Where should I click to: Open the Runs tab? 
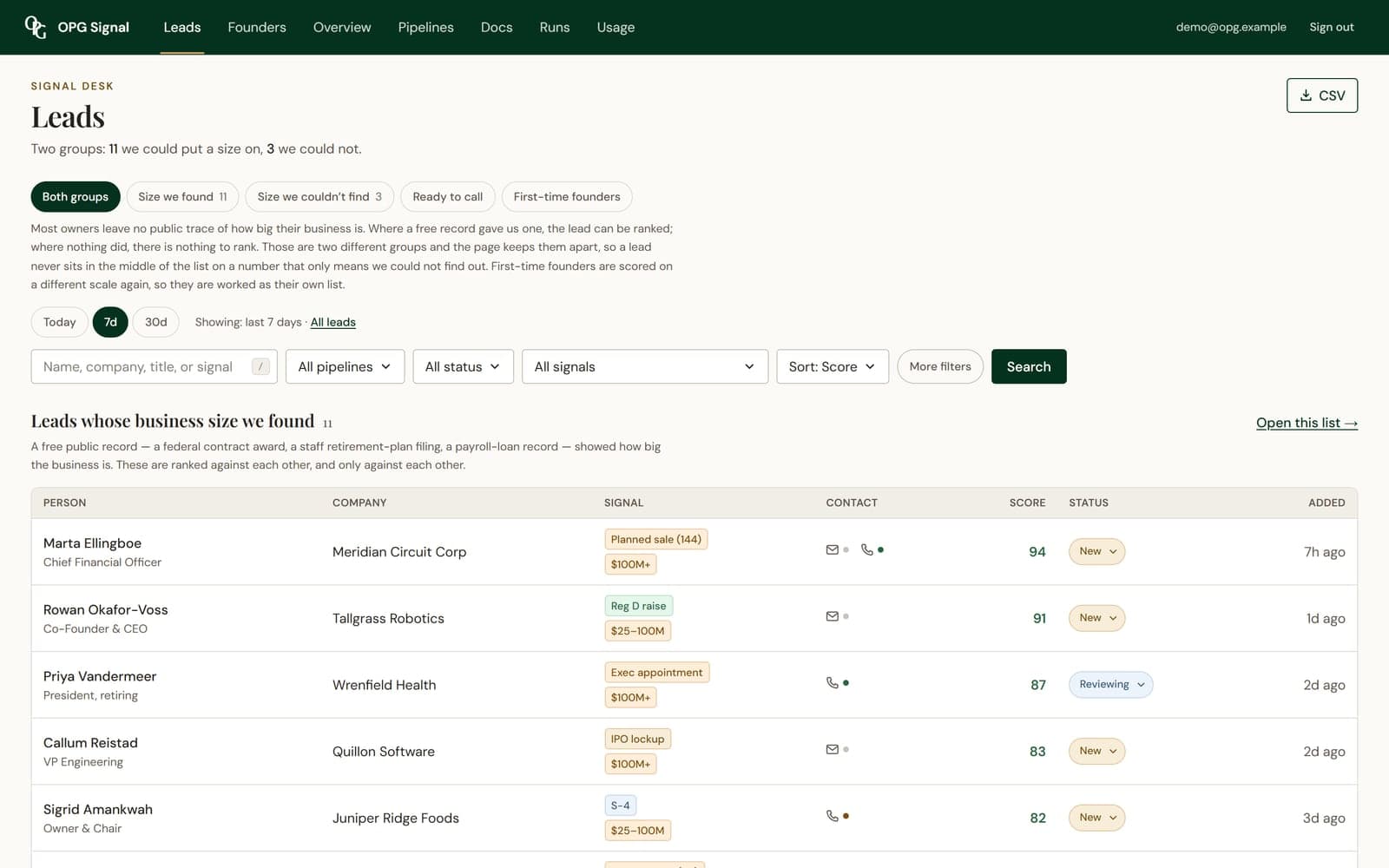pos(555,27)
